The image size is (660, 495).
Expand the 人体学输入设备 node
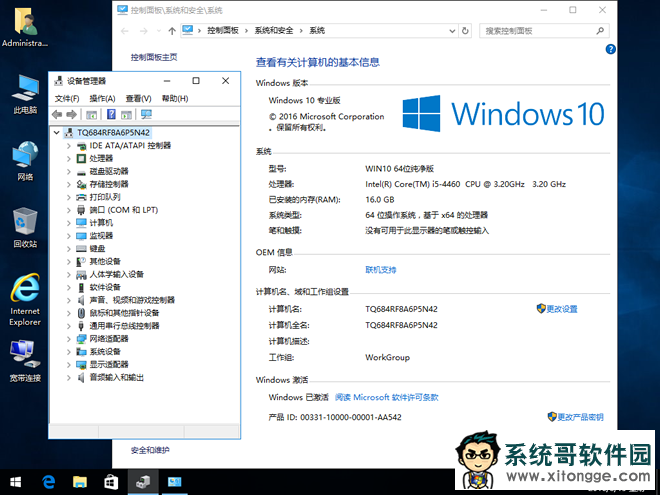(x=69, y=275)
